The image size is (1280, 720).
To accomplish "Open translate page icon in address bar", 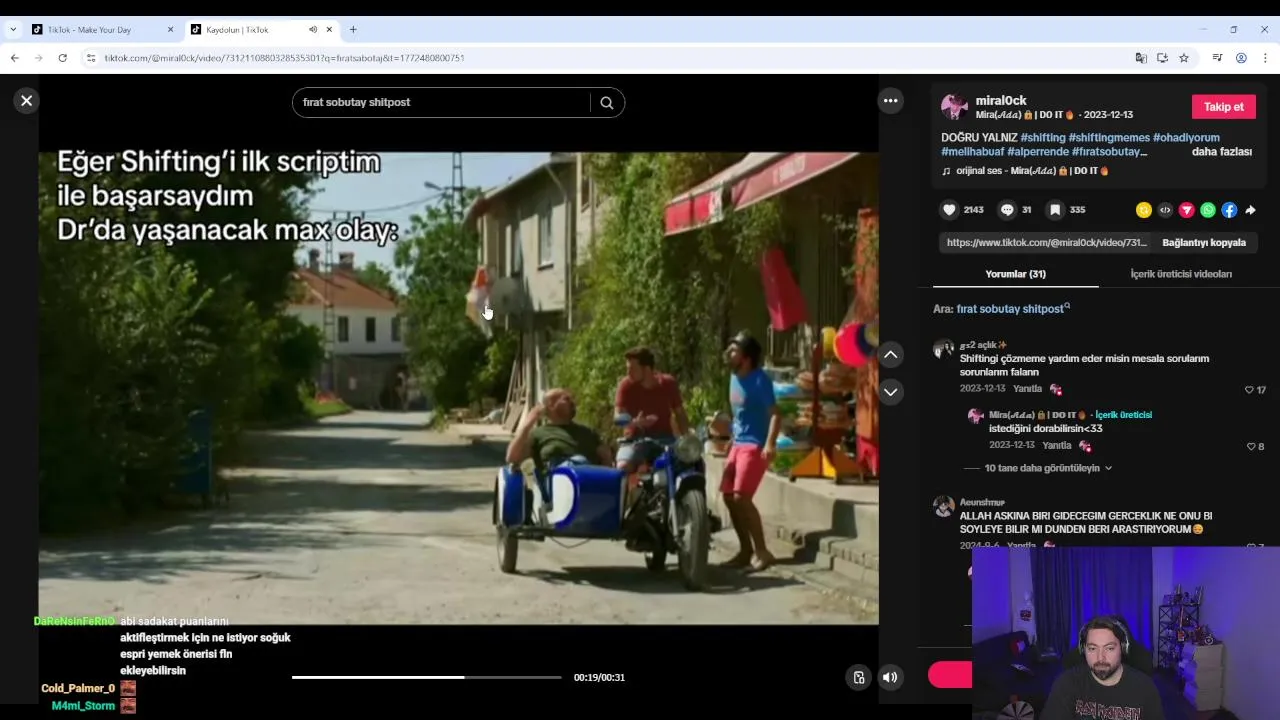I will [1141, 58].
